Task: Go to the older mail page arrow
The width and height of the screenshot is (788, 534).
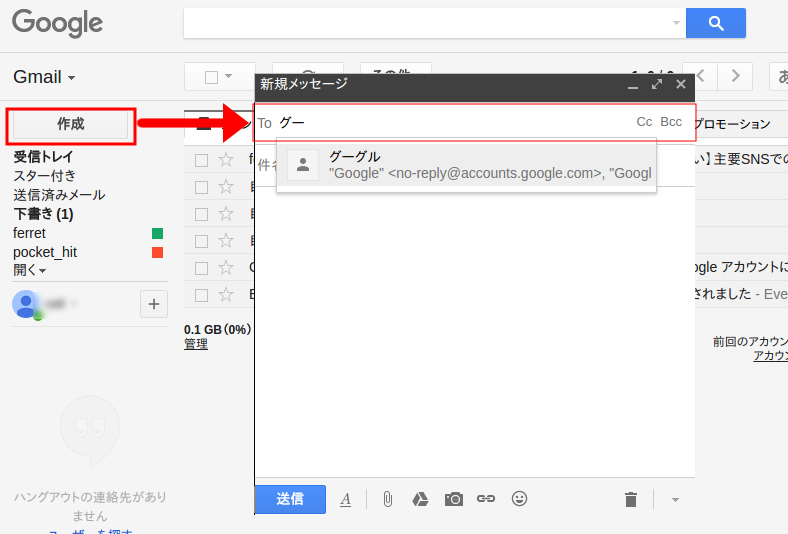Action: pyautogui.click(x=735, y=76)
